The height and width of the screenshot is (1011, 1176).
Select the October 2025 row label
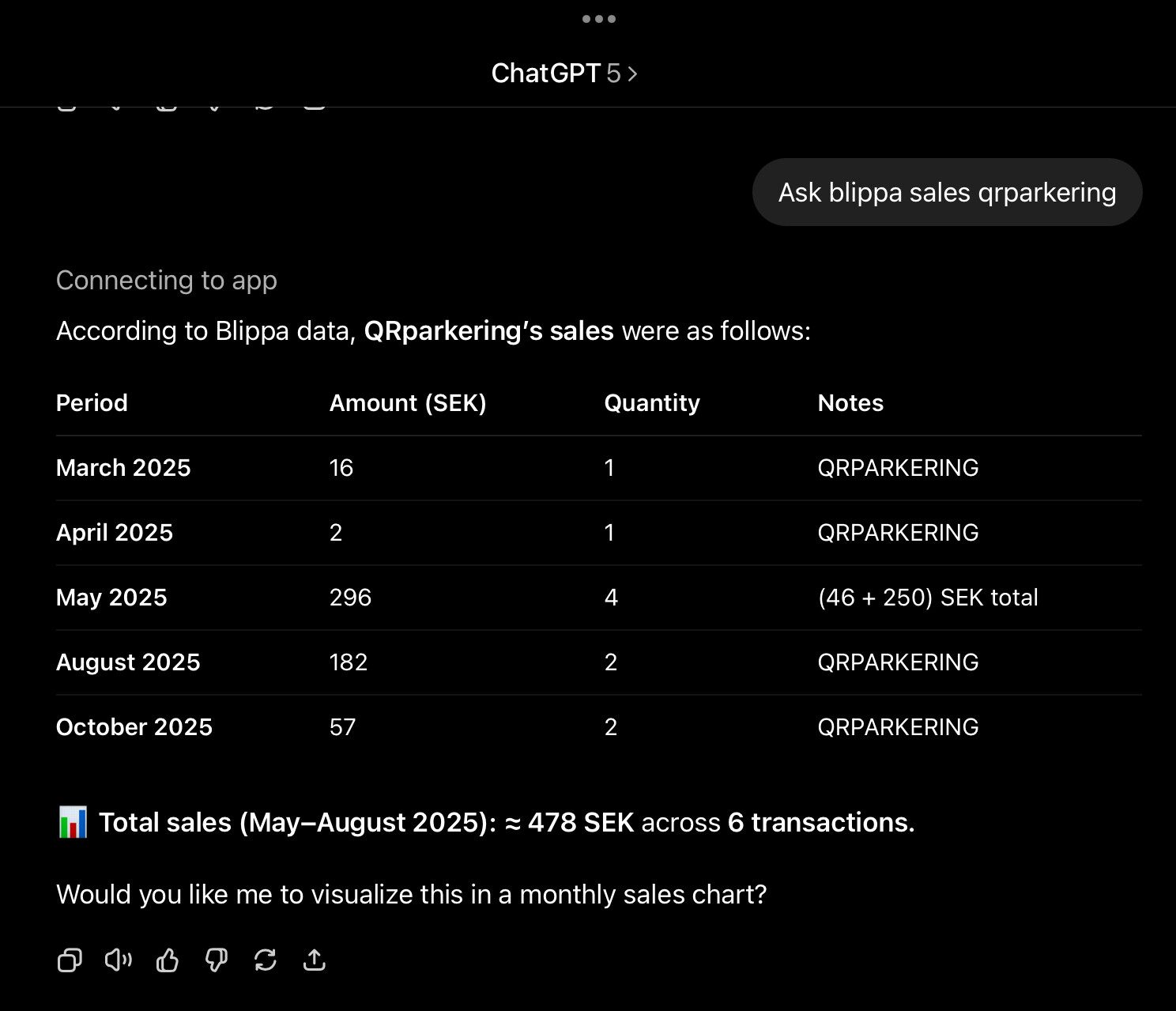click(x=134, y=727)
